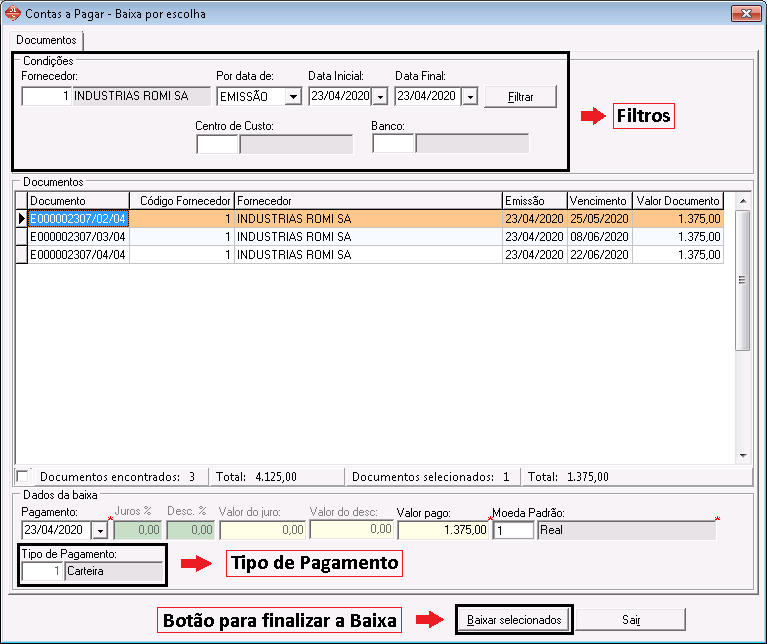This screenshot has height=644, width=767.
Task: Click the Fornecedor code input field
Action: [45, 97]
